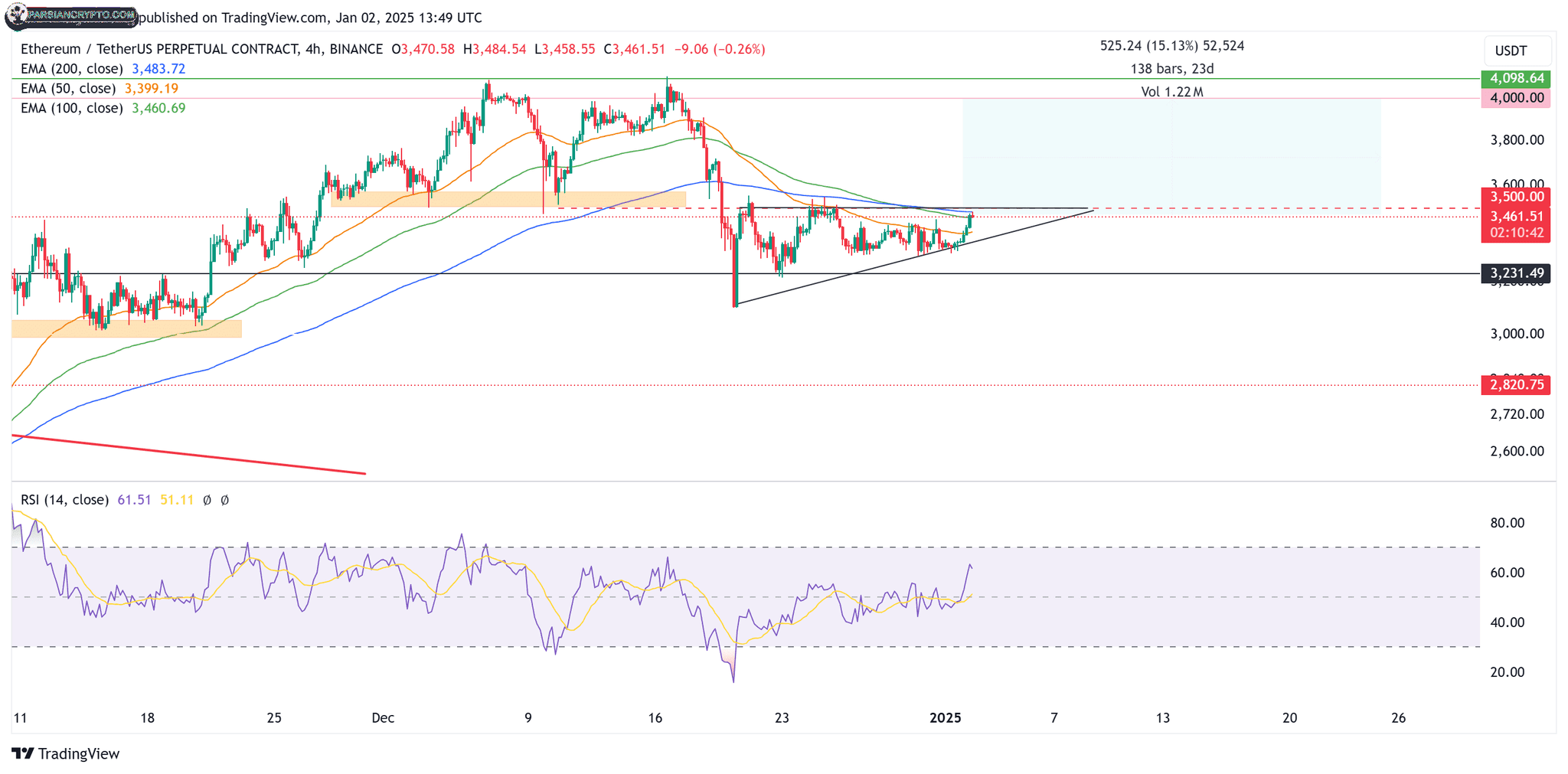Click the EMA 200 value 3,483.72
Image resolution: width=1568 pixels, height=774 pixels.
[158, 69]
